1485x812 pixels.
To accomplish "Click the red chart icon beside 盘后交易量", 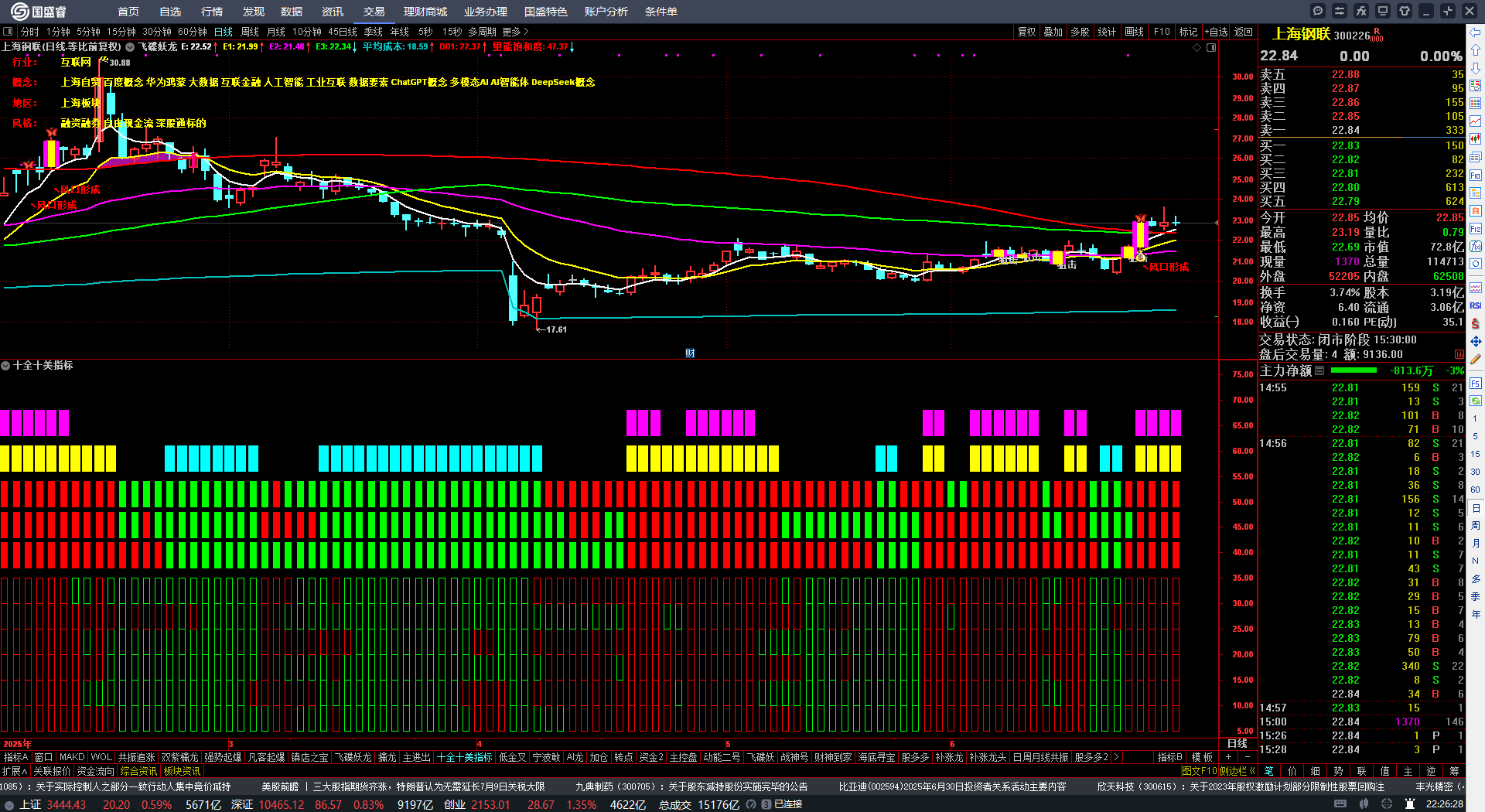I will [1459, 354].
